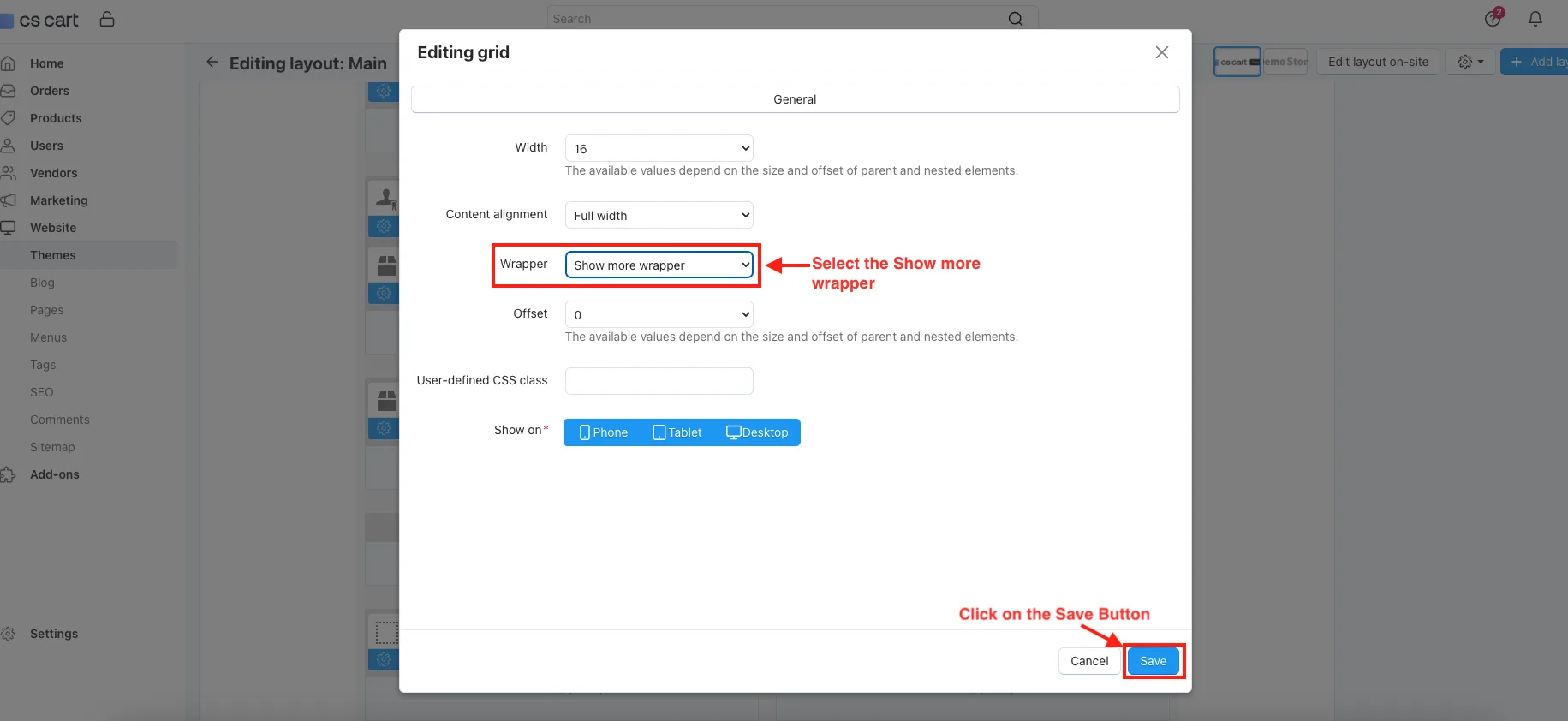1568x721 pixels.
Task: Click the Home house icon
Action: pos(8,63)
